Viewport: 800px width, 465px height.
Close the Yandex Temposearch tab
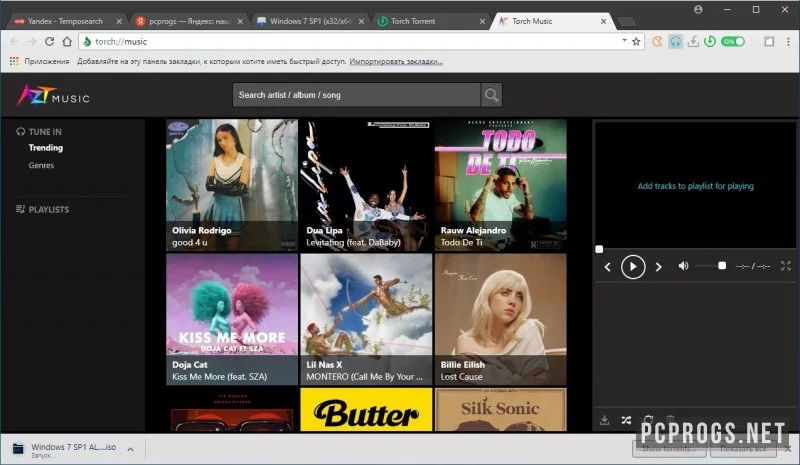click(x=119, y=21)
